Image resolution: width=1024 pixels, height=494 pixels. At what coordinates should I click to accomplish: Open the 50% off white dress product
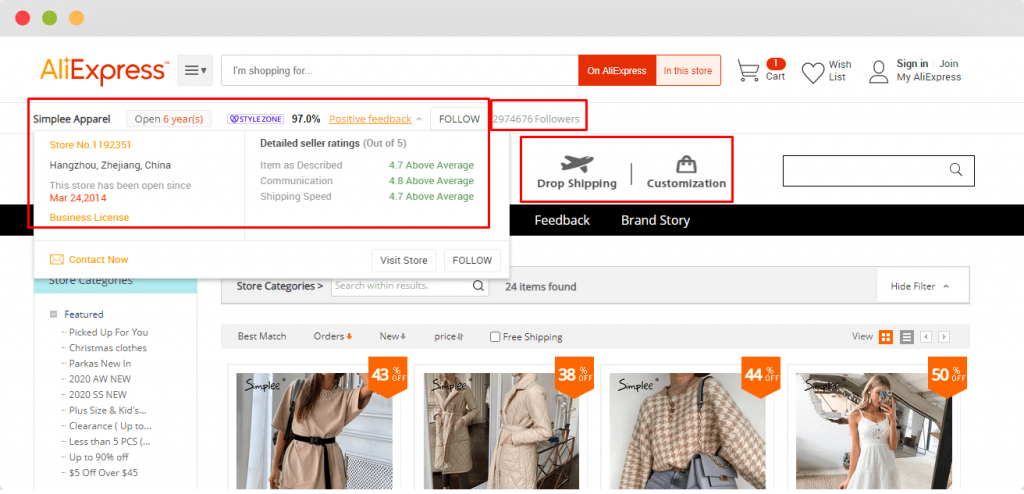coord(874,431)
